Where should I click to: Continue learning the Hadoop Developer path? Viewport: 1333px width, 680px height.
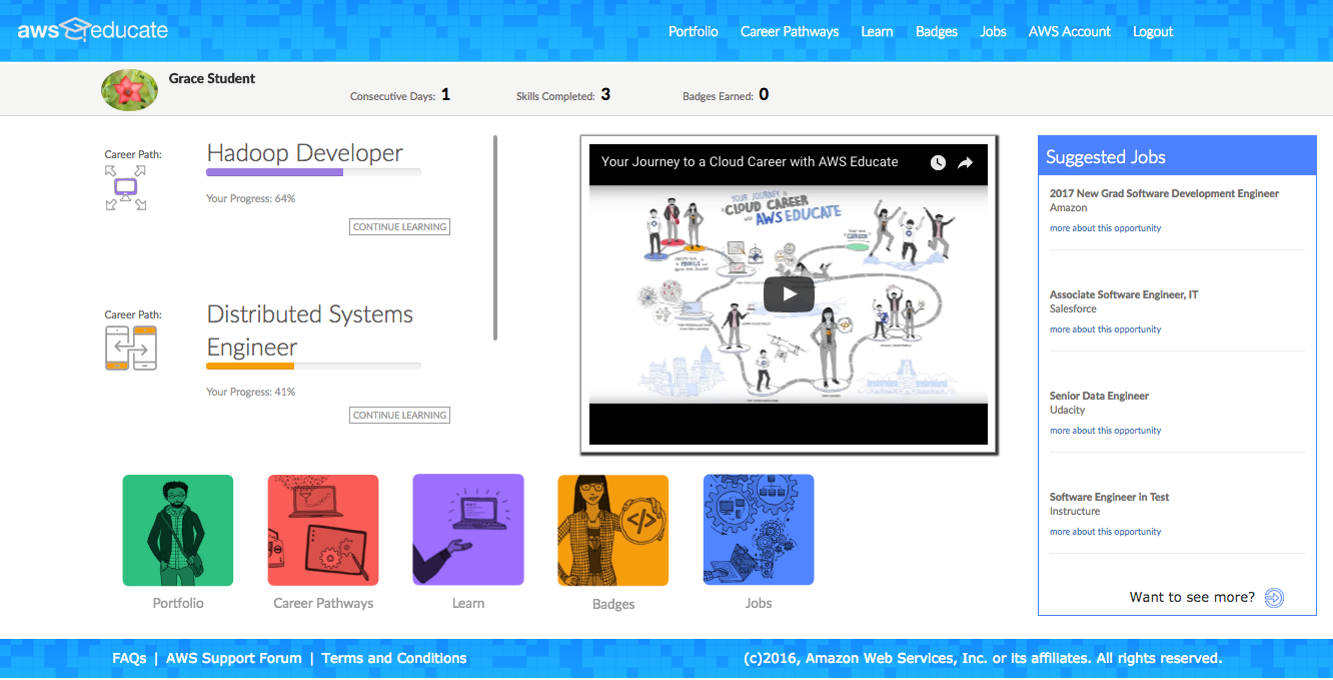point(400,227)
